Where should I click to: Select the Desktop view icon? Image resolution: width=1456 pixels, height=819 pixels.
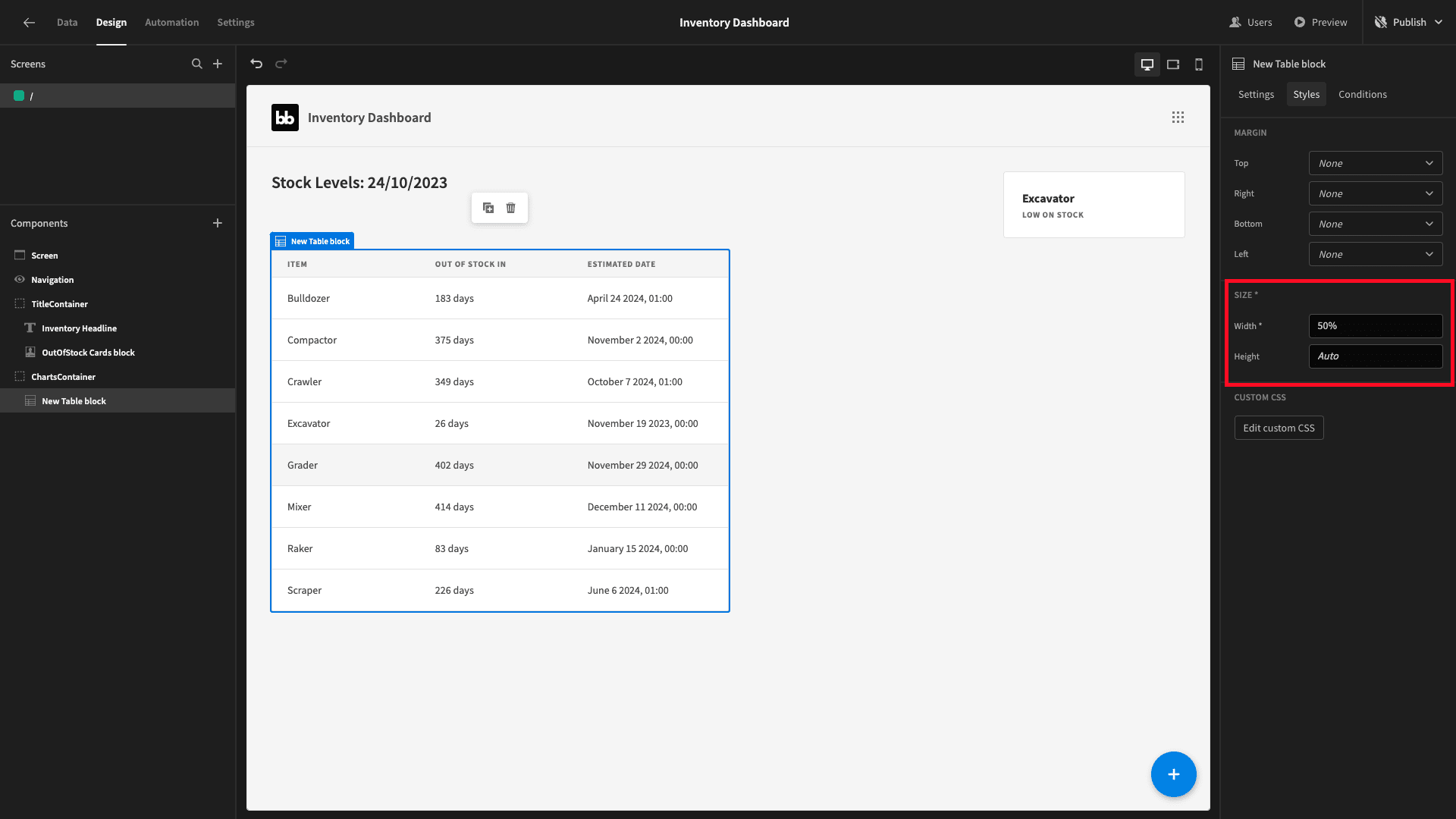pos(1147,64)
